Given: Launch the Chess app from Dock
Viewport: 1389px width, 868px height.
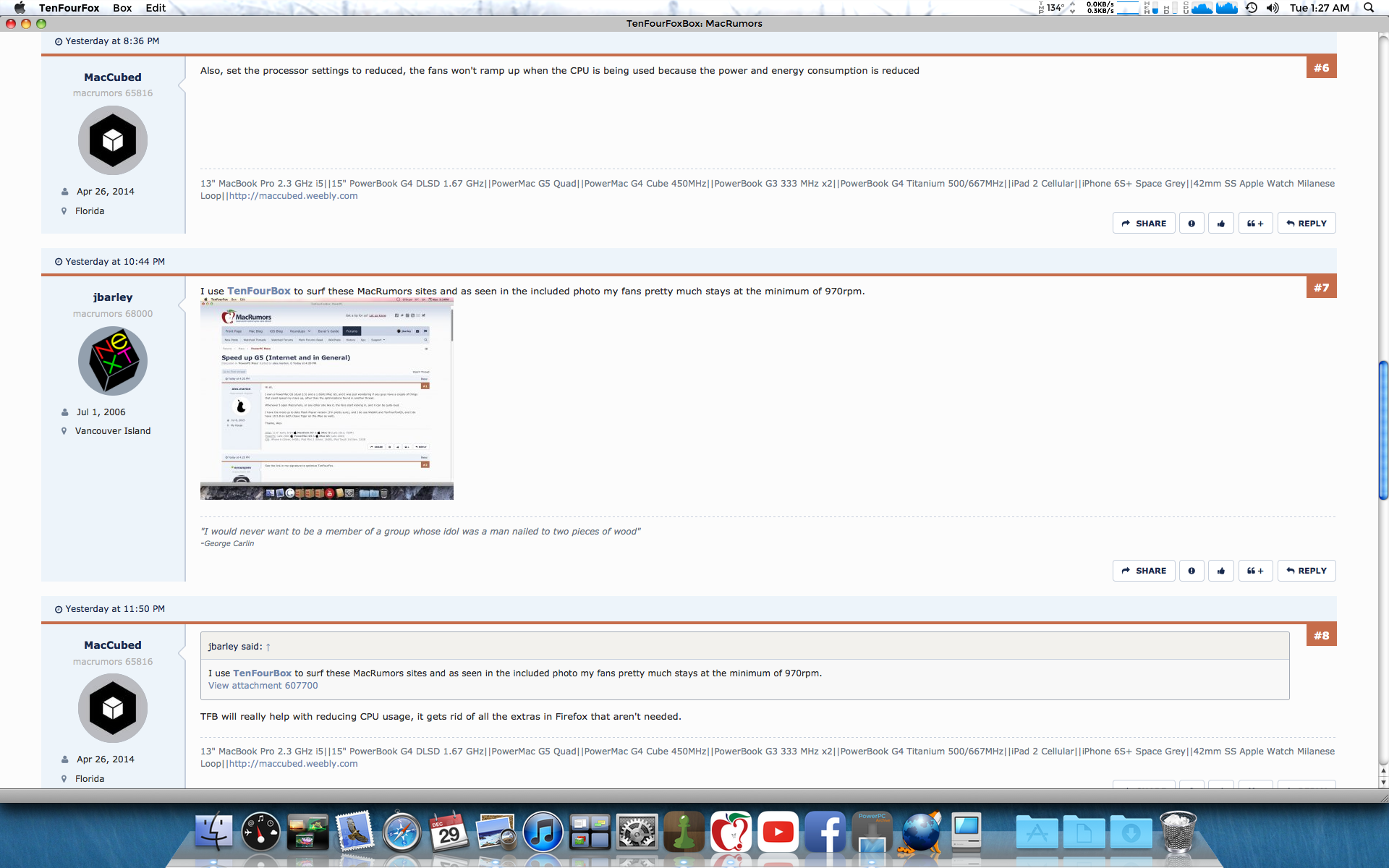Looking at the screenshot, I should point(684,832).
